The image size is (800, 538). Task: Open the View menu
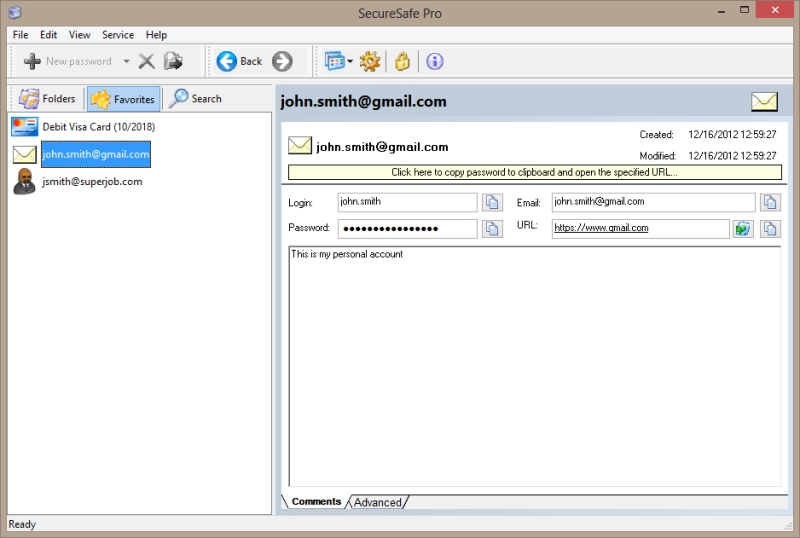click(80, 35)
